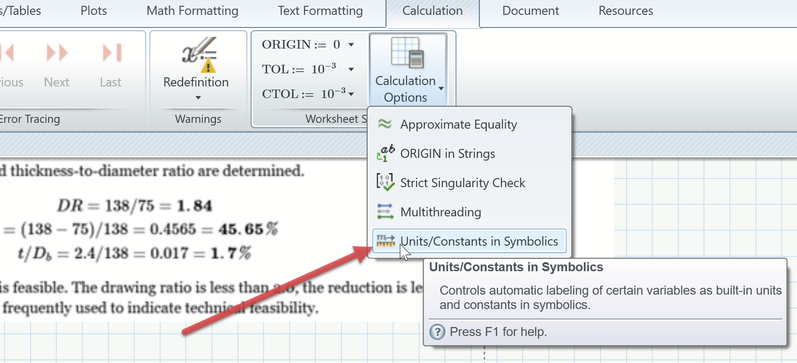Open the CTOL value dropdown
Screen dimensions: 797x363
351,94
